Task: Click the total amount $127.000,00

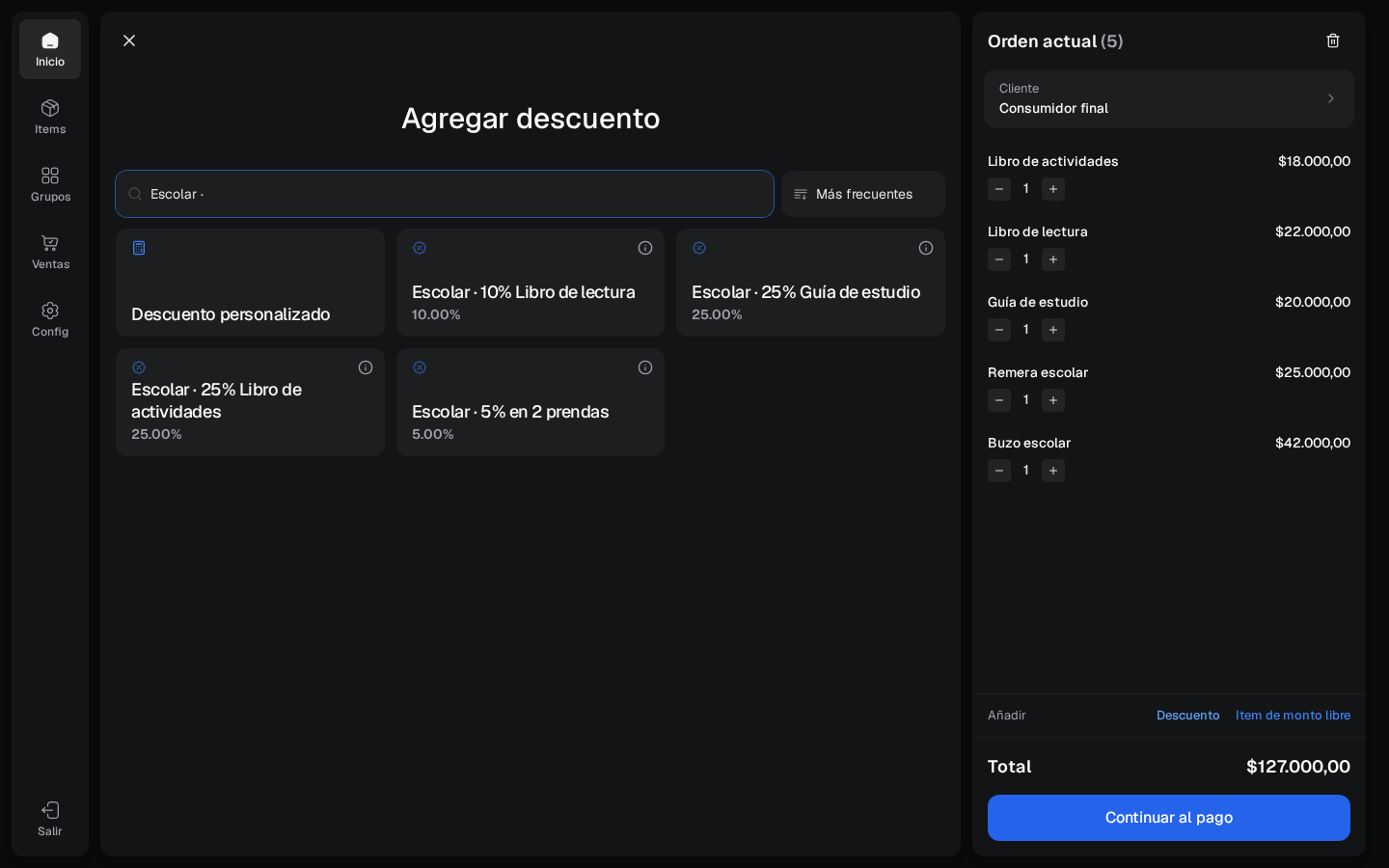Action: click(1298, 767)
